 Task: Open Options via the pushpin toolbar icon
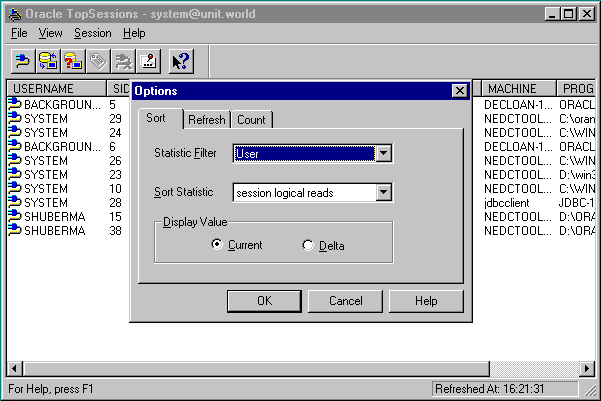[x=149, y=61]
